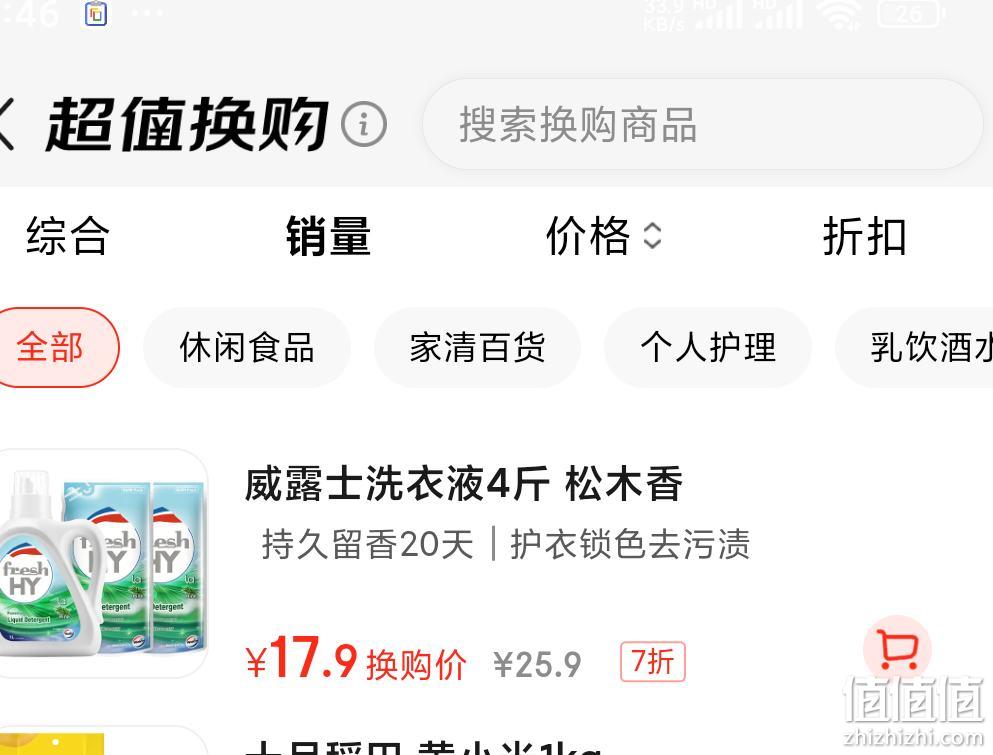993x755 pixels.
Task: Tap the 7折 discount tag
Action: [652, 662]
